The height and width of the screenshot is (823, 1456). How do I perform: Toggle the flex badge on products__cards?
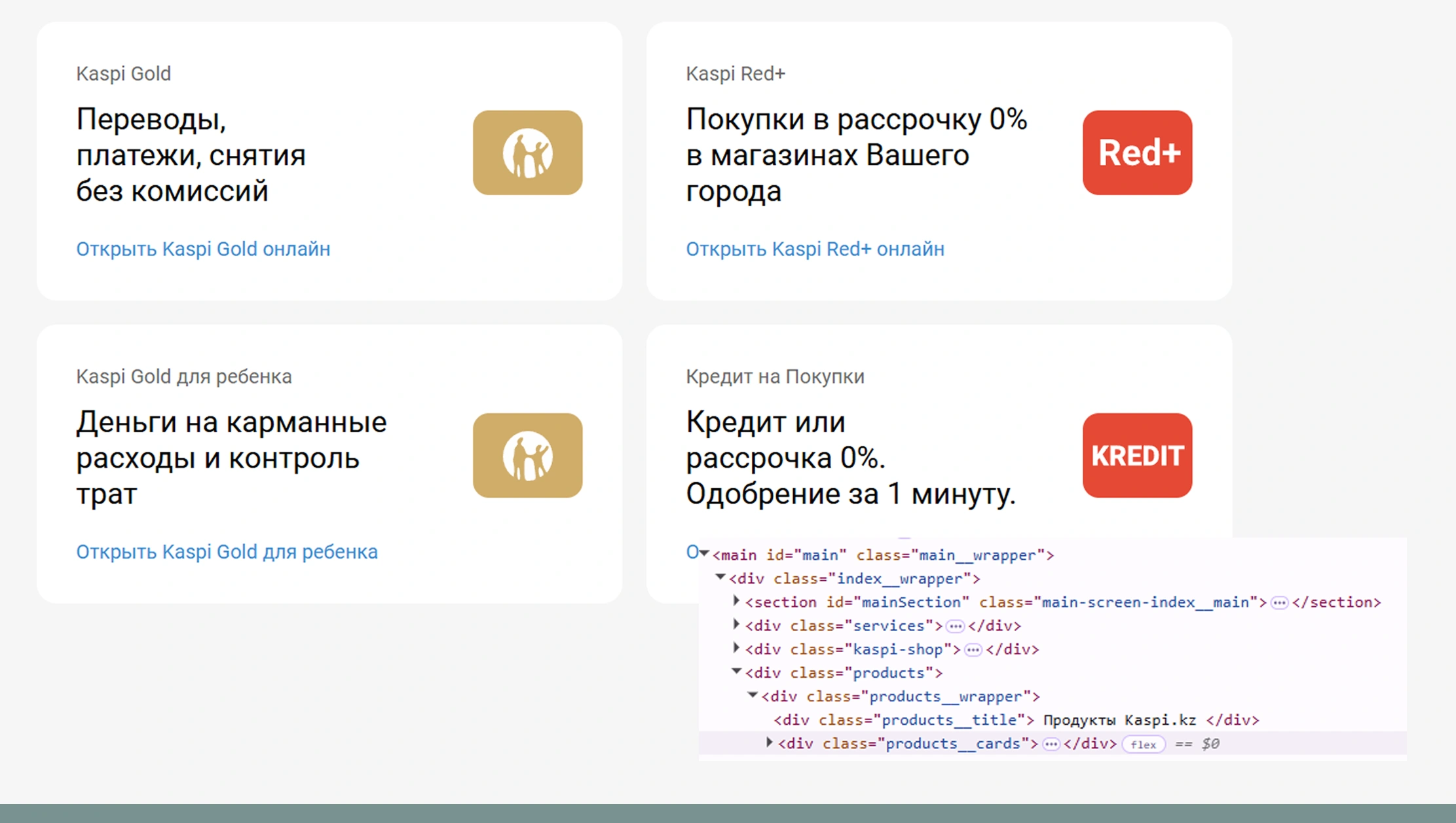[1144, 744]
